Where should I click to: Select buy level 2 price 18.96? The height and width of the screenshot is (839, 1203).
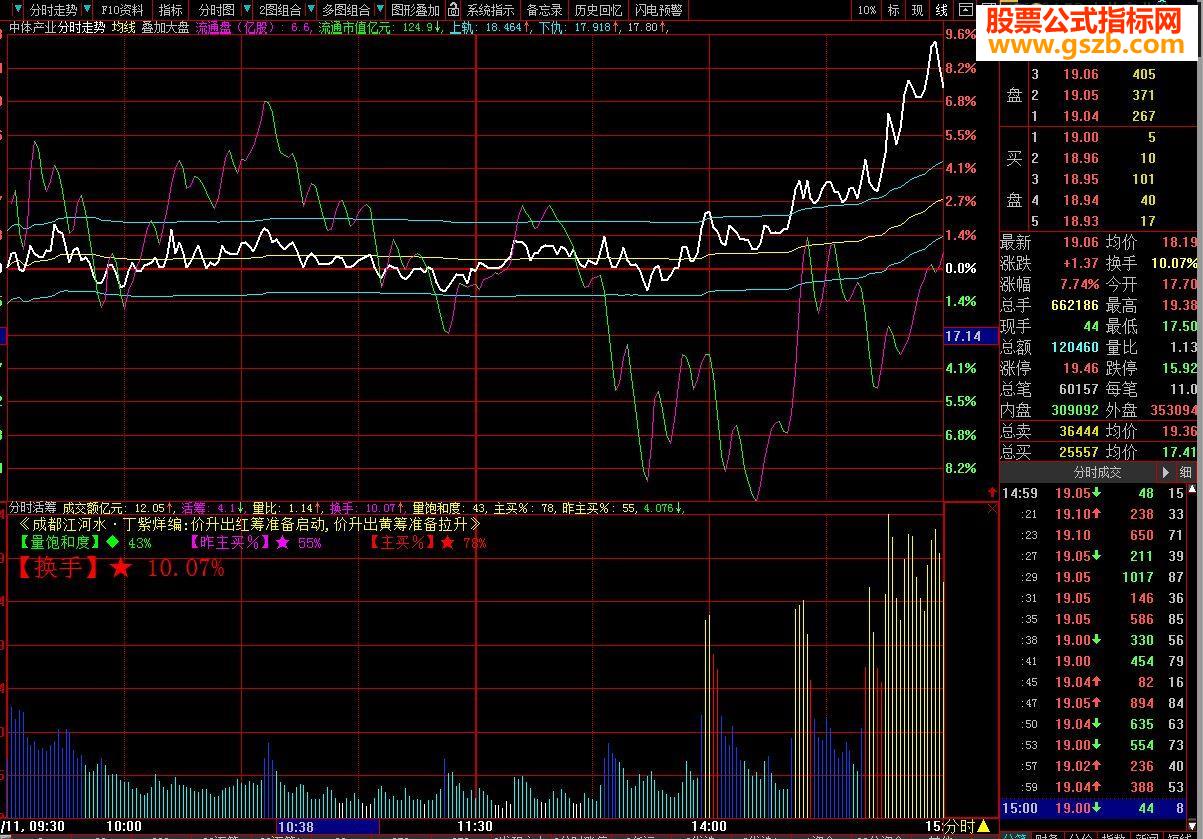1079,158
